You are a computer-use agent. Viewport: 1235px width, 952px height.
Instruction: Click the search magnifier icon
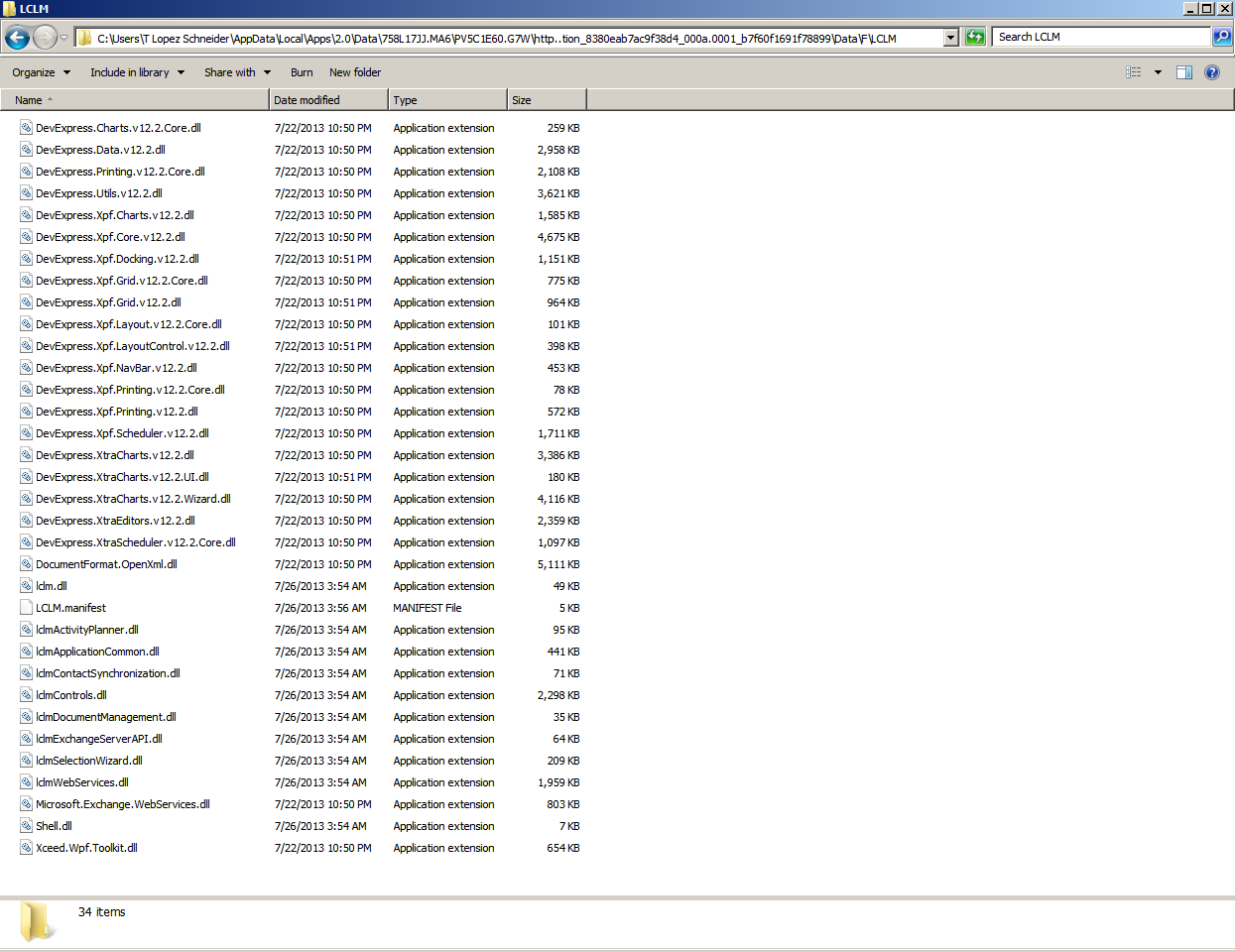pos(1222,37)
